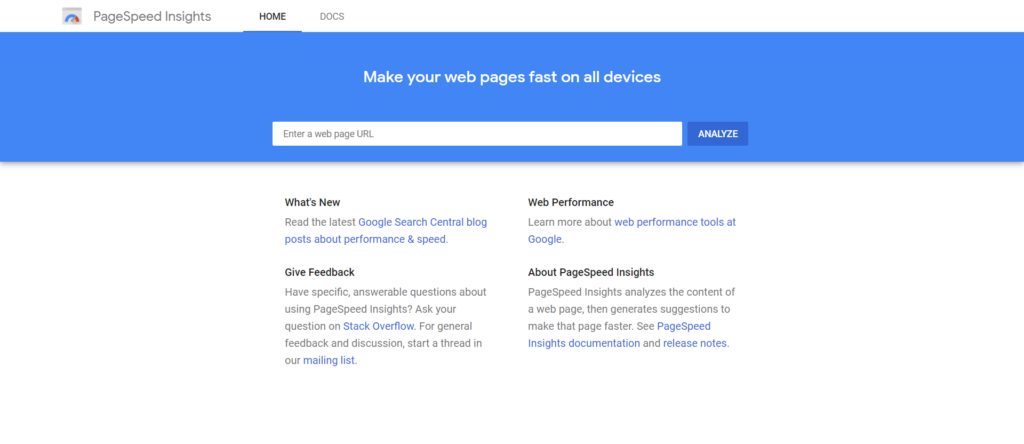This screenshot has width=1024, height=444.
Task: Visit the mailing list link
Action: click(328, 360)
